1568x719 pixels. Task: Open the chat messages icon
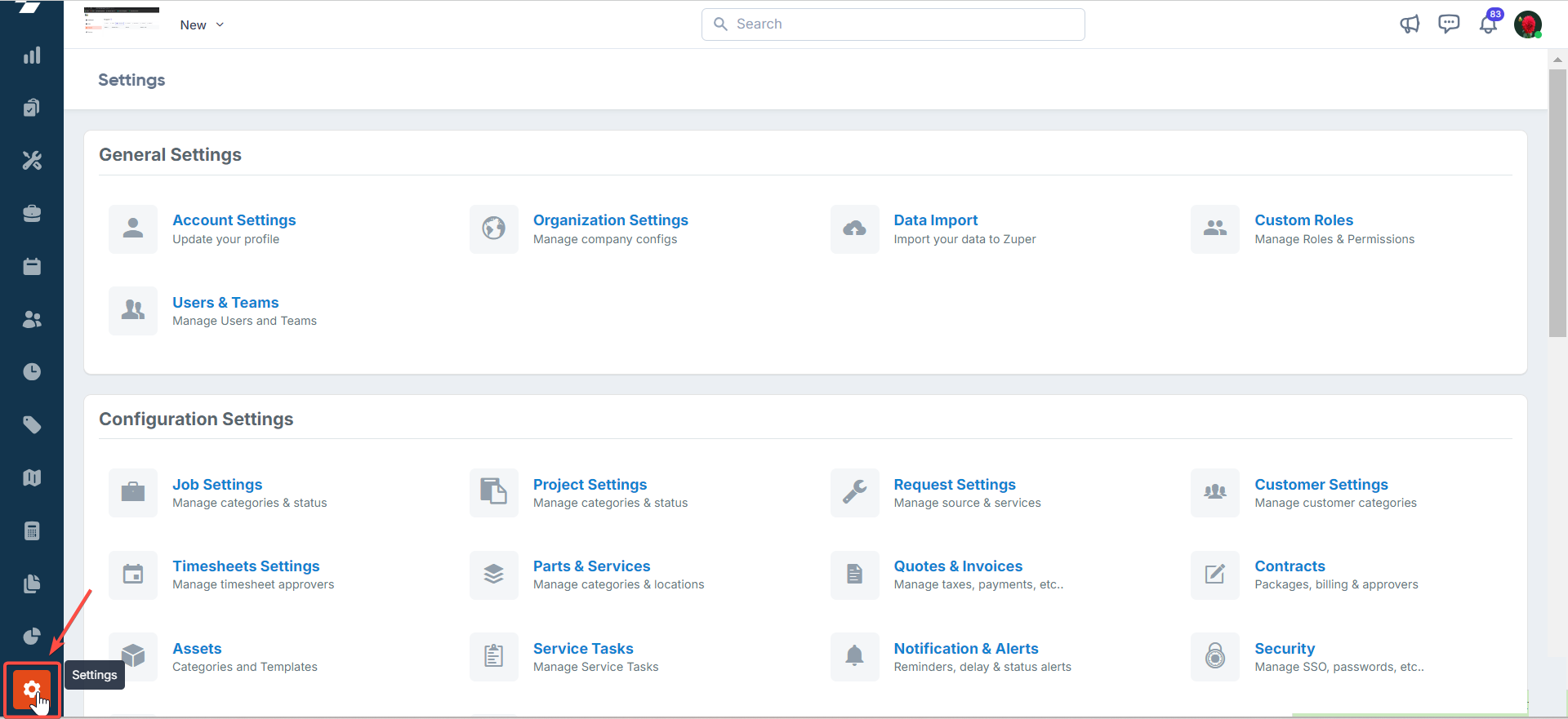1449,24
